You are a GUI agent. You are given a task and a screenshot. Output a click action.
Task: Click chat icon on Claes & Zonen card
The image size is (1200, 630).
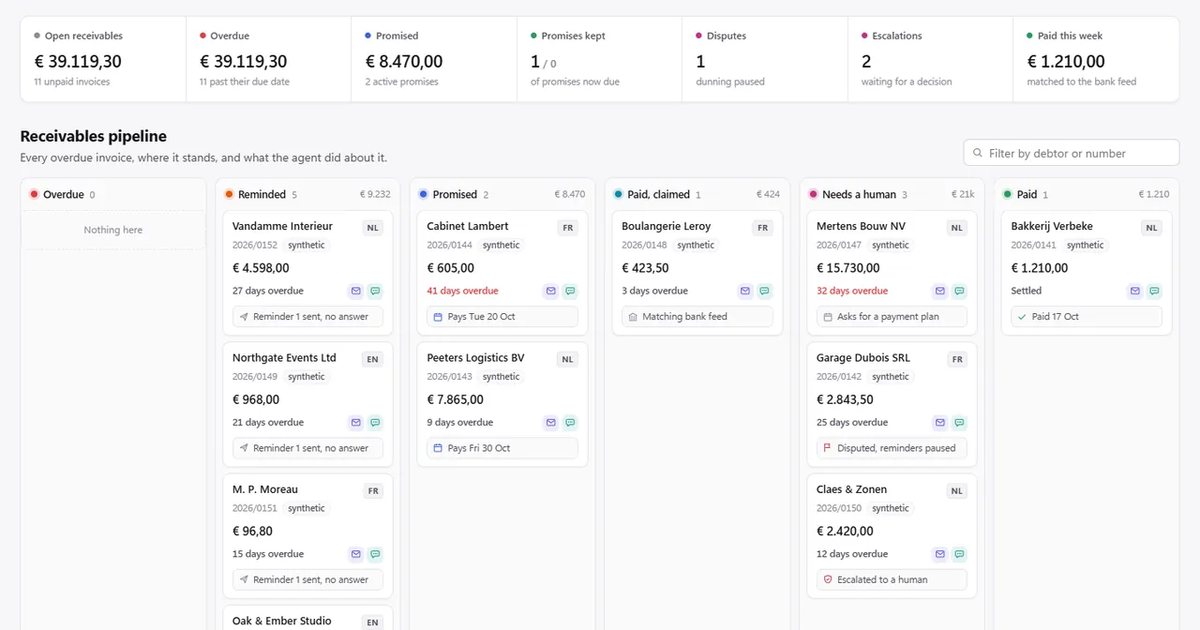pos(960,554)
